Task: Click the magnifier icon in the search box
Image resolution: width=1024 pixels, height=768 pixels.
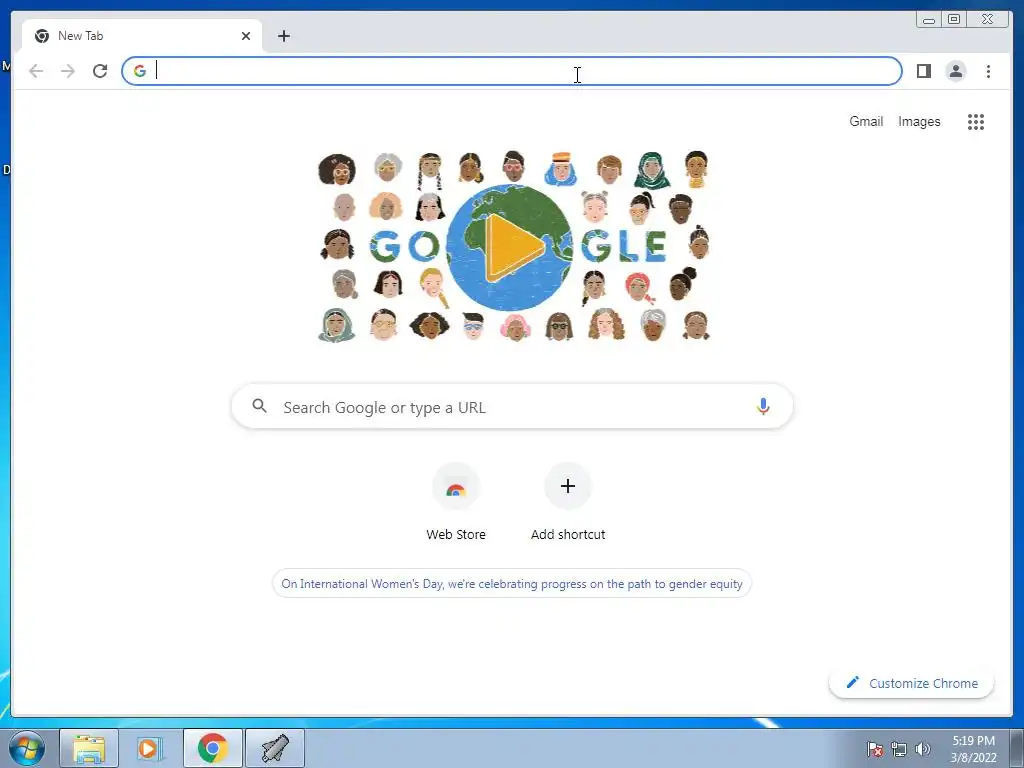Action: 259,406
